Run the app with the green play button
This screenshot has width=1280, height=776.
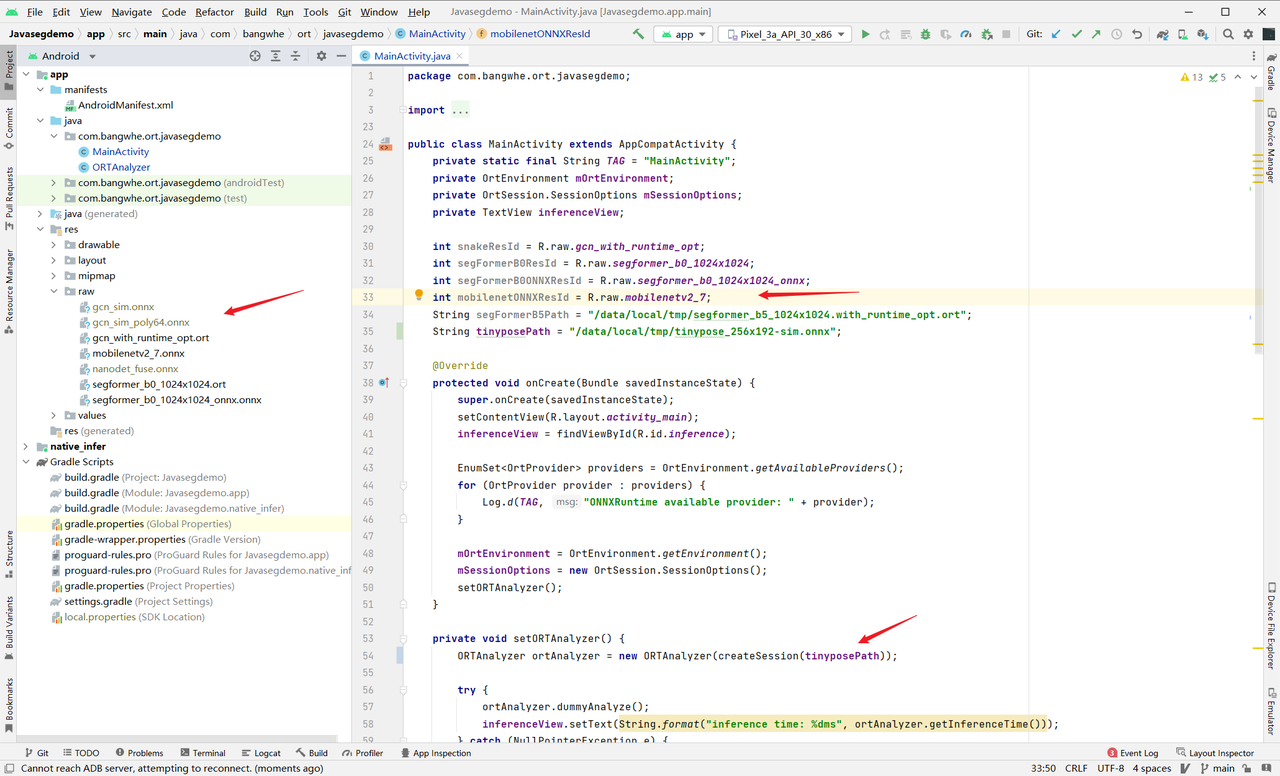click(865, 34)
